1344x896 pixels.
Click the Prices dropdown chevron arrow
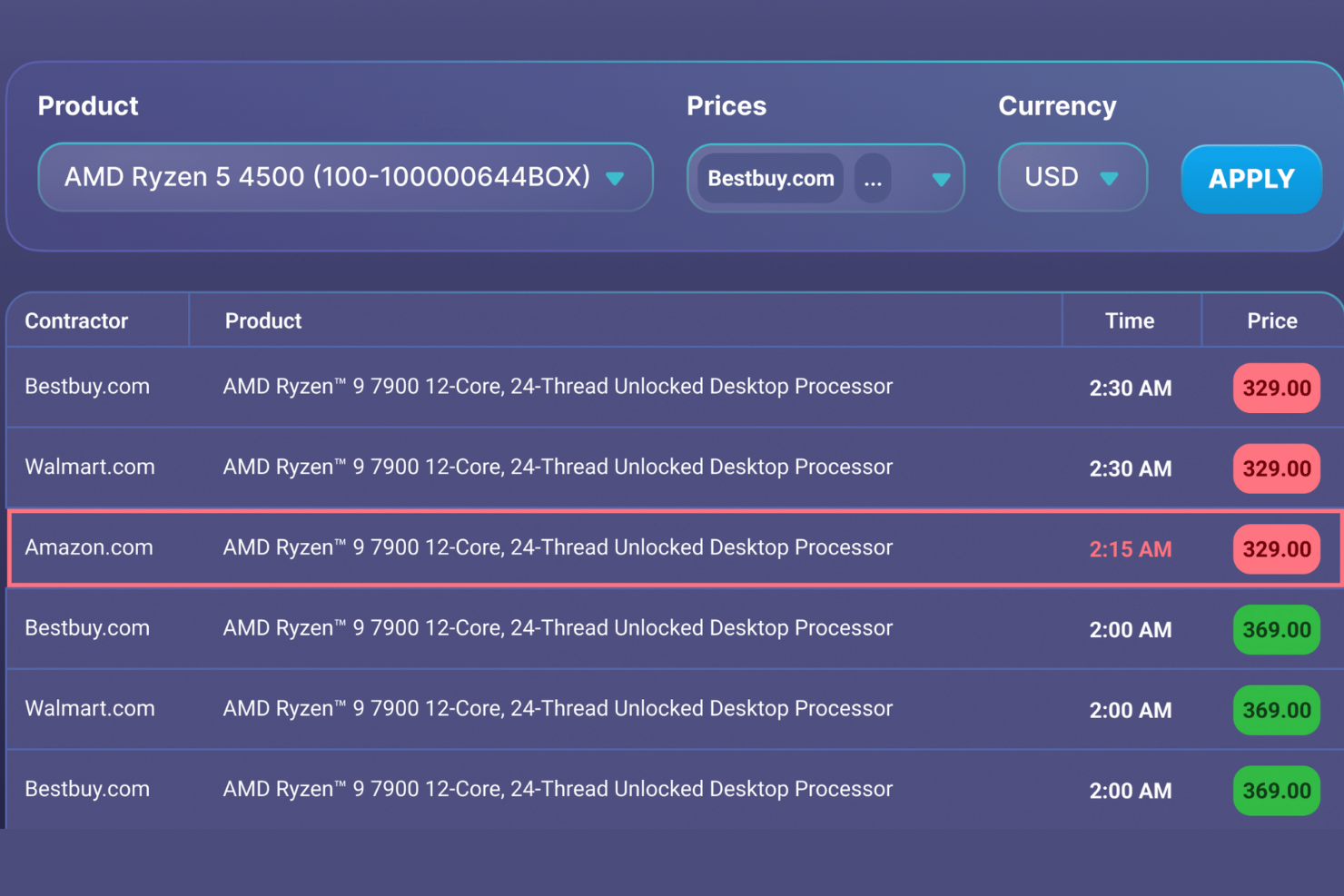939,179
